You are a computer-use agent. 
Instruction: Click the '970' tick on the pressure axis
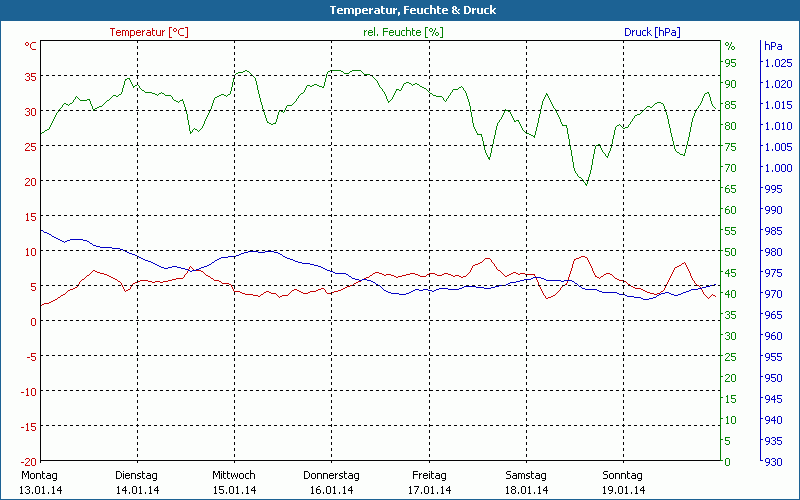coord(773,294)
